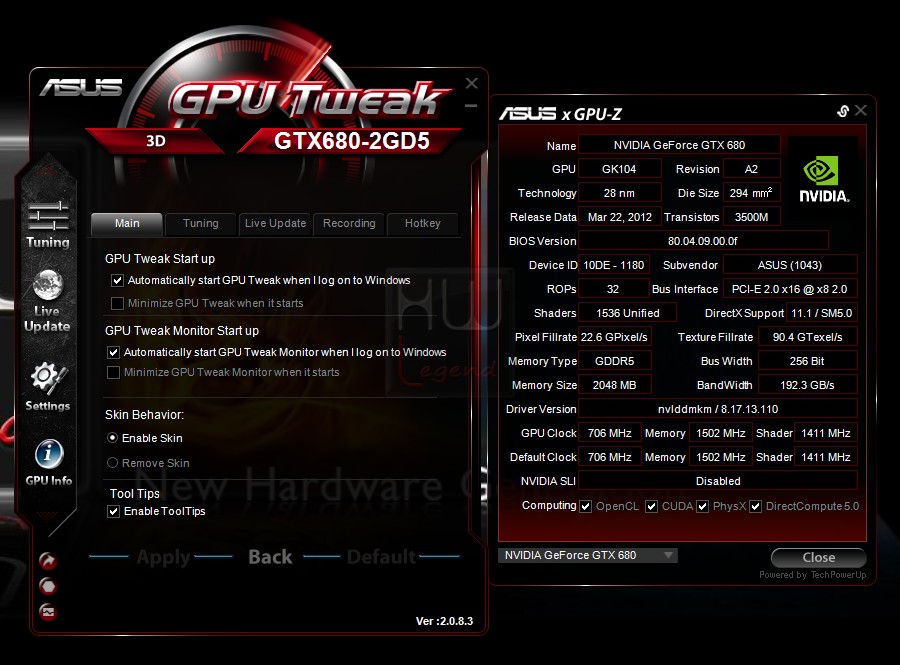Toggle Minimize GPU Tweak Monitor when it starts

point(113,372)
